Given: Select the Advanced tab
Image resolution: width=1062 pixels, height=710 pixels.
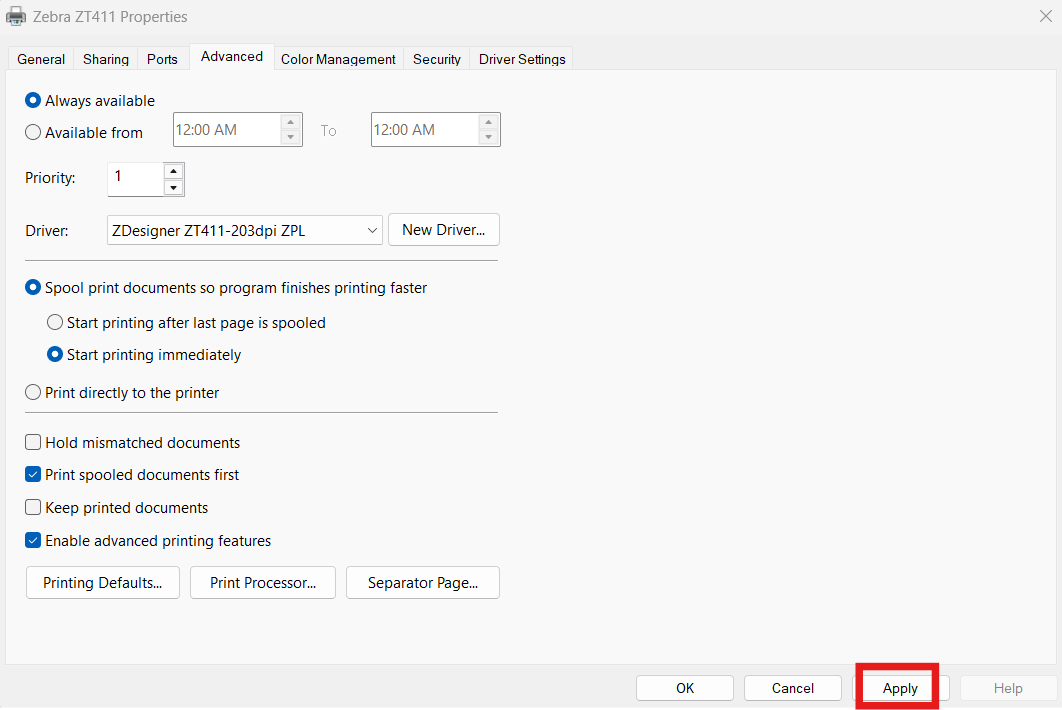Looking at the screenshot, I should (232, 56).
